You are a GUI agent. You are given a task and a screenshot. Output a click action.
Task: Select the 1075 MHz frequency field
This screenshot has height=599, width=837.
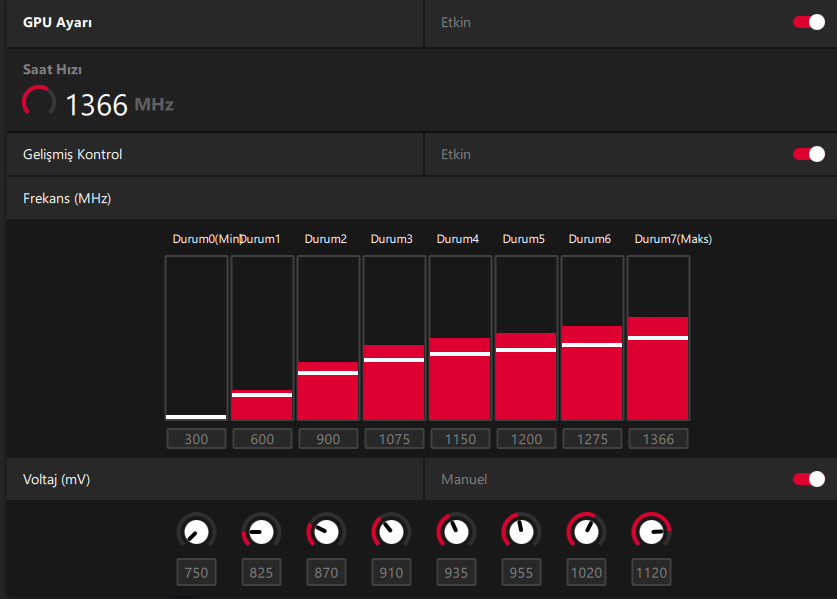pyautogui.click(x=394, y=439)
